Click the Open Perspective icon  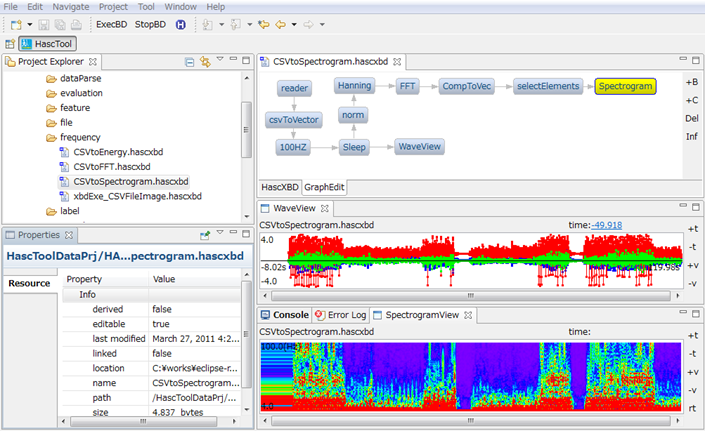point(9,44)
